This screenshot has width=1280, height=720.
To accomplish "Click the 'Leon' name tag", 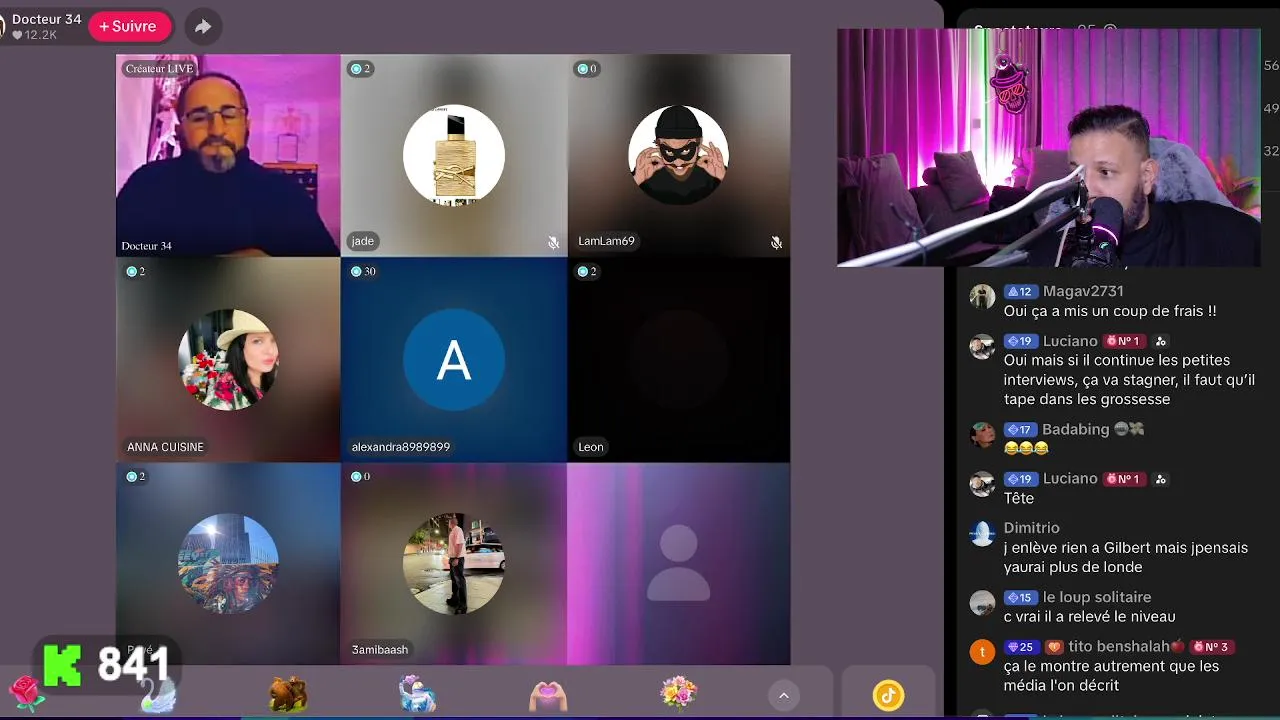I will tap(591, 447).
